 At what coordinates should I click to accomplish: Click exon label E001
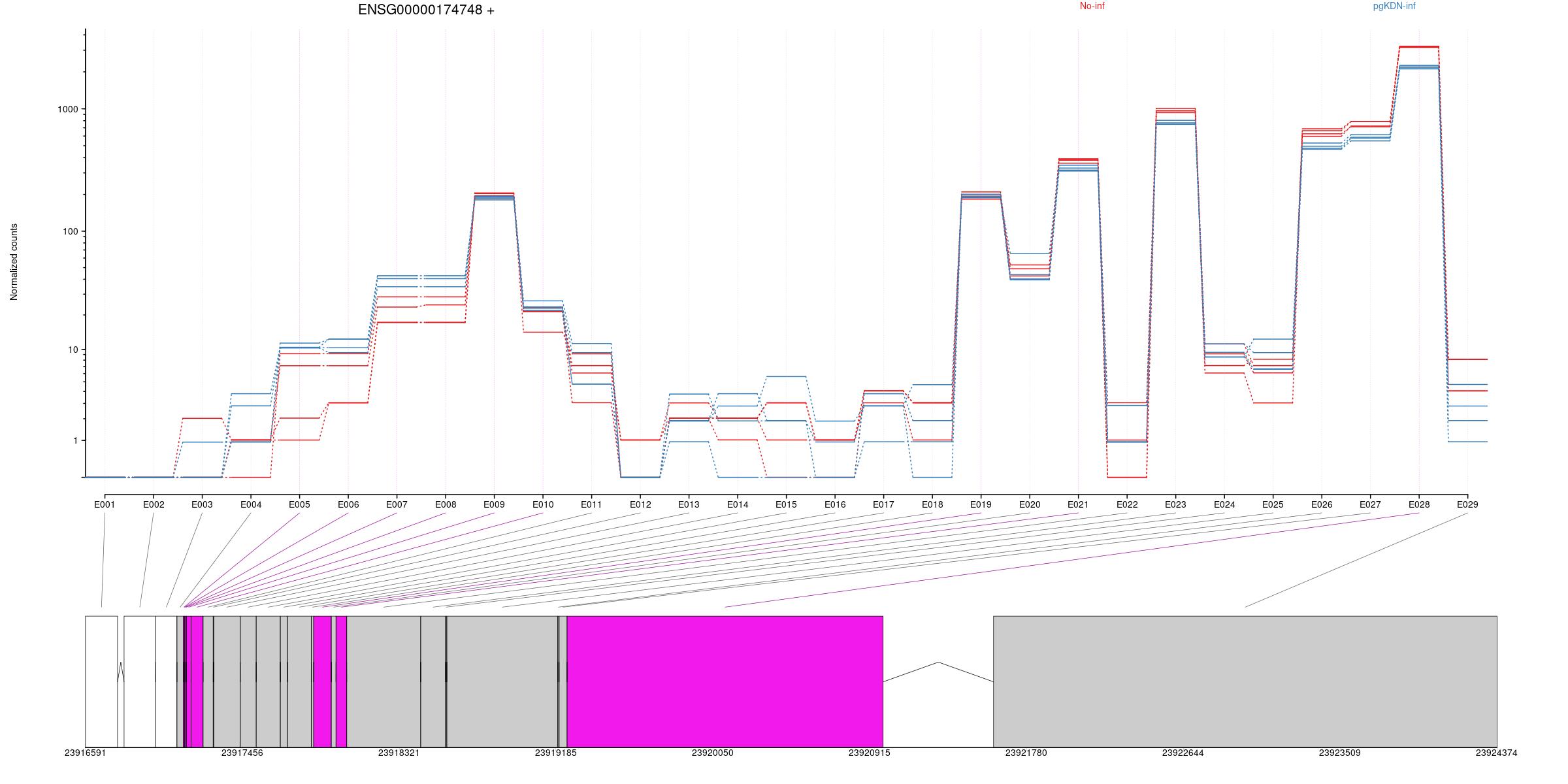click(x=105, y=504)
